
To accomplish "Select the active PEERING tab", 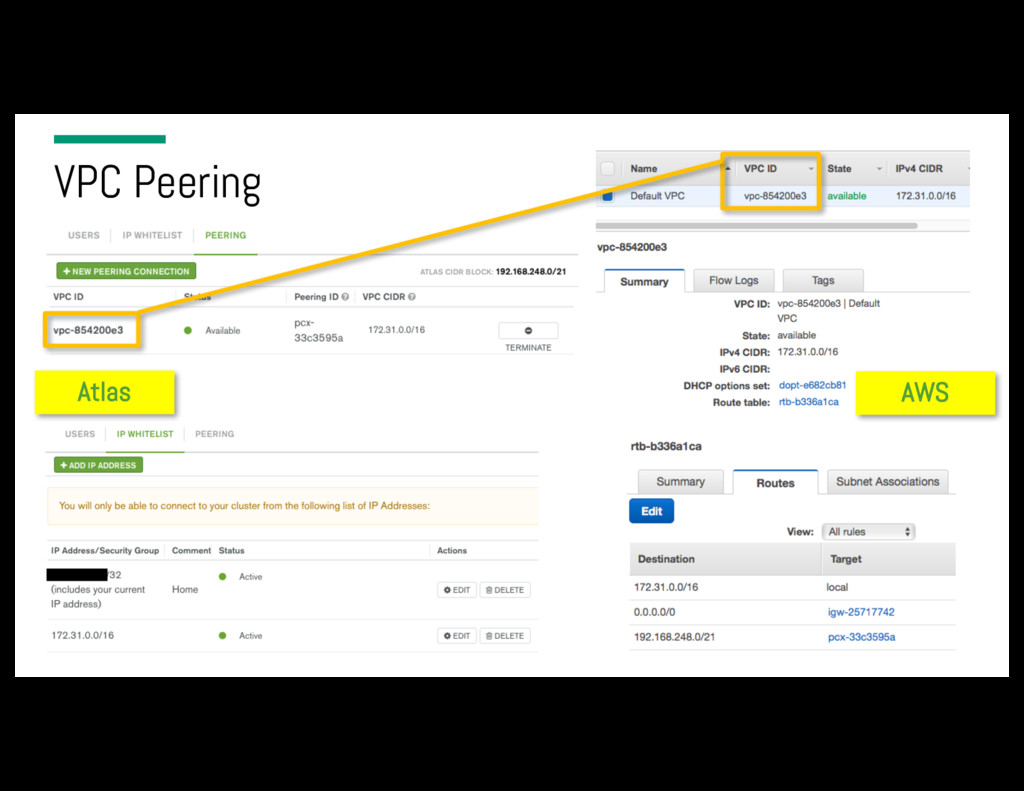I will pyautogui.click(x=225, y=235).
